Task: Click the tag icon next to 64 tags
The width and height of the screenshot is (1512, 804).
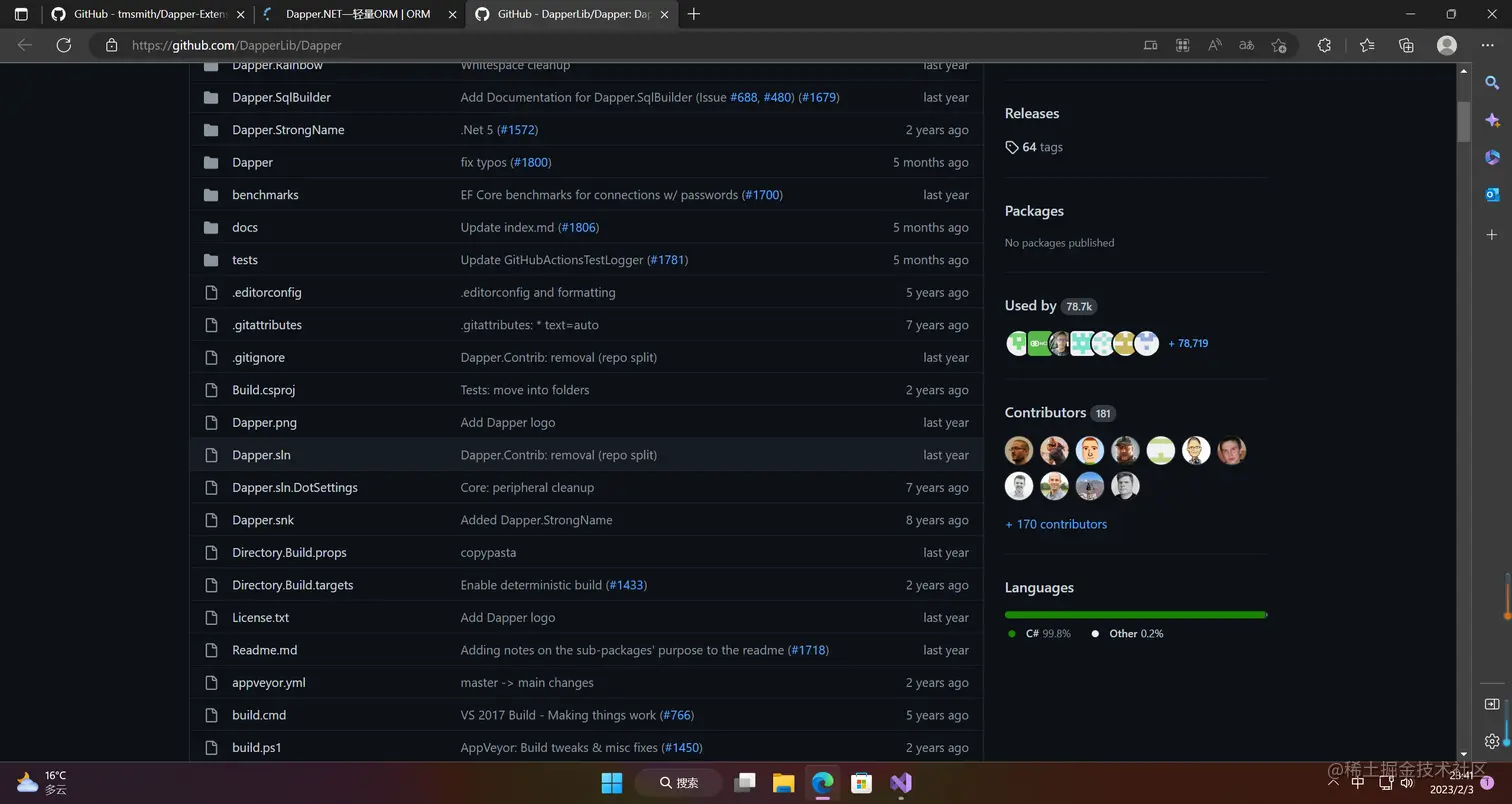Action: [x=1012, y=147]
